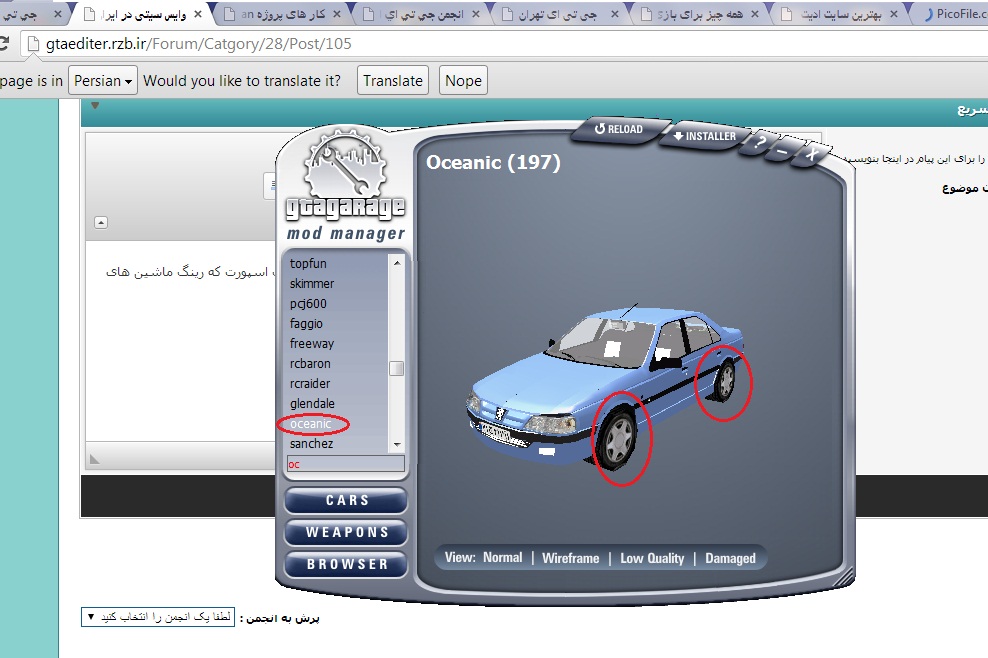
Task: Switch view to Normal
Action: (502, 558)
